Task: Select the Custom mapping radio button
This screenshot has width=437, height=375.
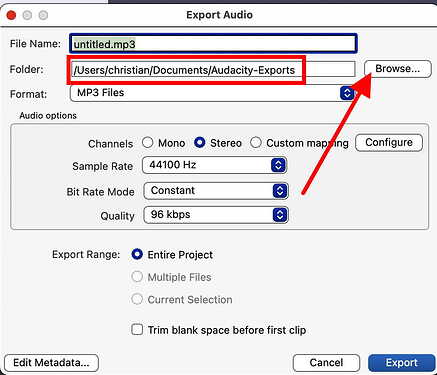Action: click(x=256, y=143)
